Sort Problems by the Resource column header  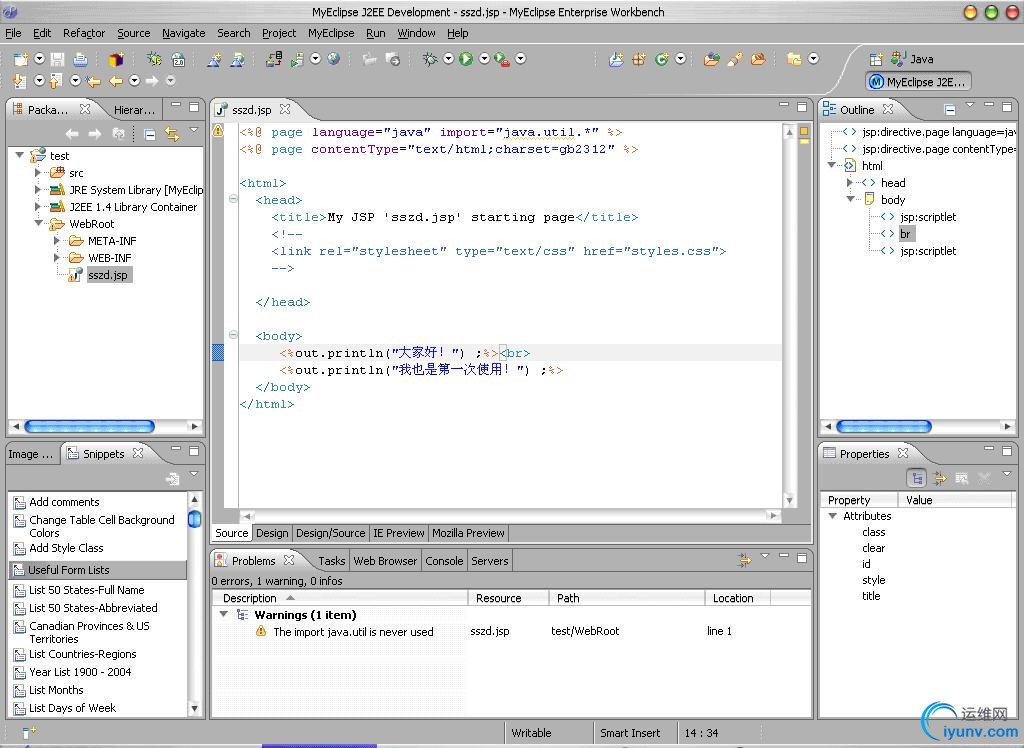(507, 598)
